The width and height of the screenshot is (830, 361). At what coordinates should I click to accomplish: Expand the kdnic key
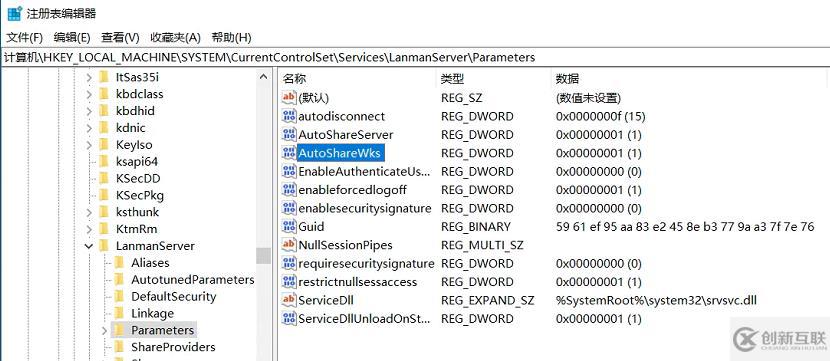coord(88,128)
